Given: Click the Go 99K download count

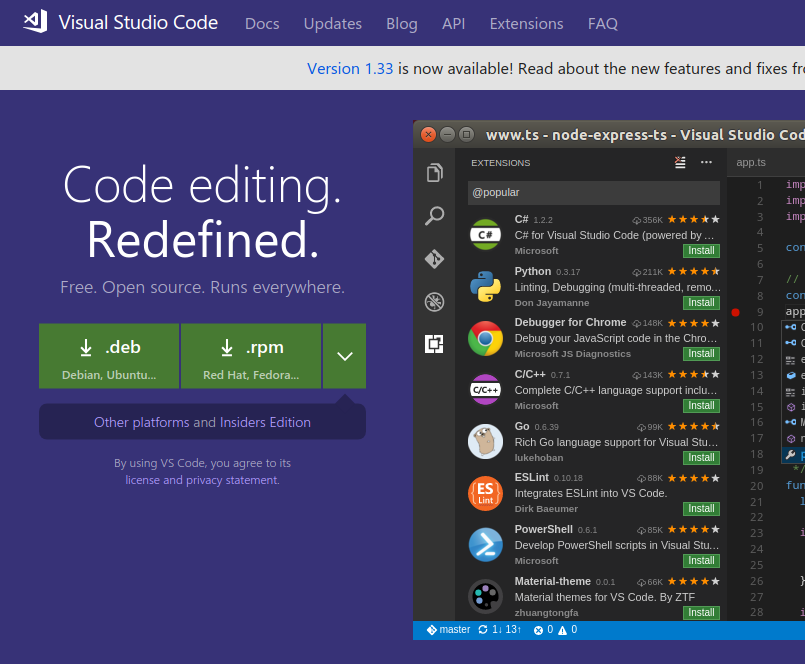Looking at the screenshot, I should pyautogui.click(x=650, y=427).
